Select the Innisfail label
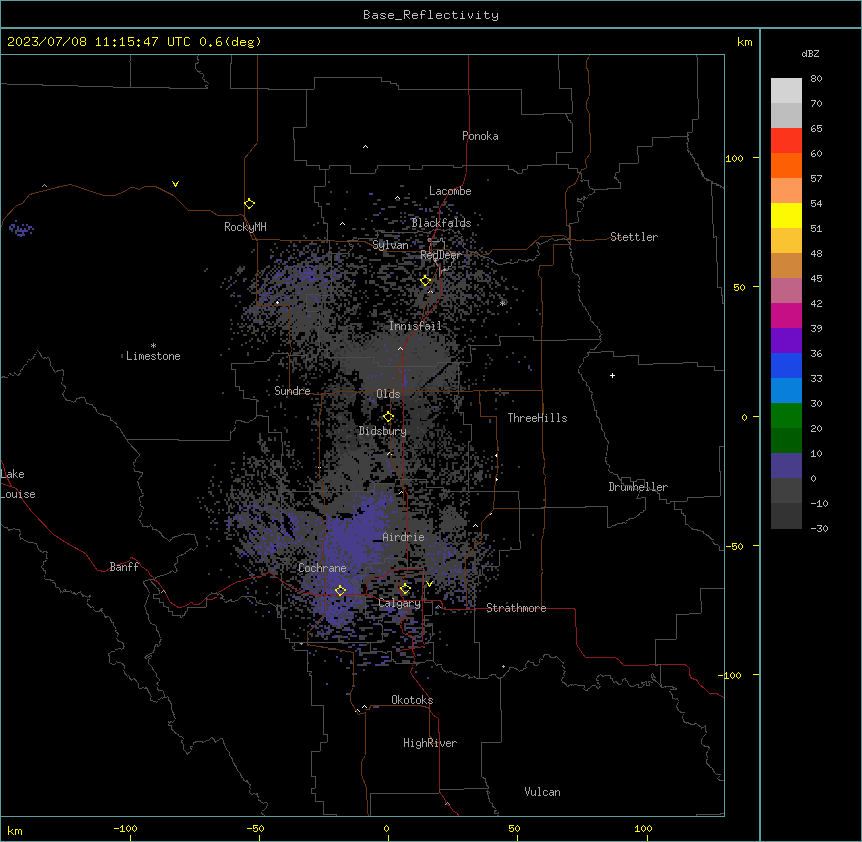The height and width of the screenshot is (842, 862). coord(415,326)
